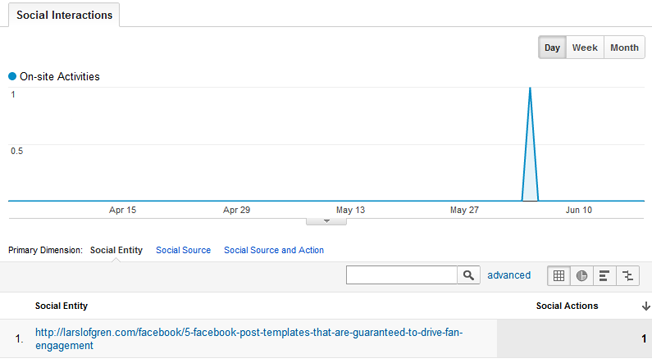Click the blue On-site Activities legend dot
The image size is (652, 363).
[12, 76]
